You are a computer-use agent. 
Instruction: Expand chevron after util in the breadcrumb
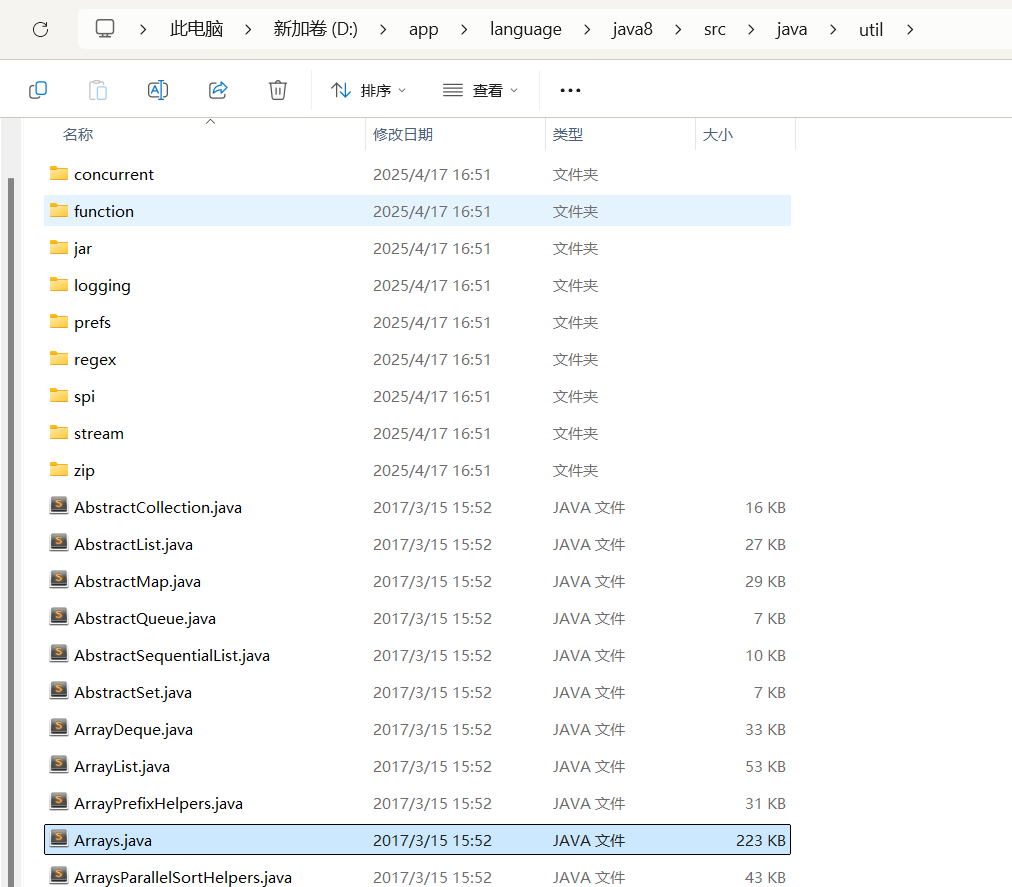pos(910,30)
